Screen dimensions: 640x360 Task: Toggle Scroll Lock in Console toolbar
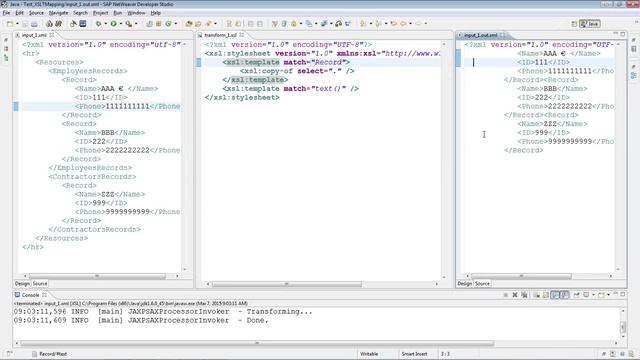(x=546, y=295)
